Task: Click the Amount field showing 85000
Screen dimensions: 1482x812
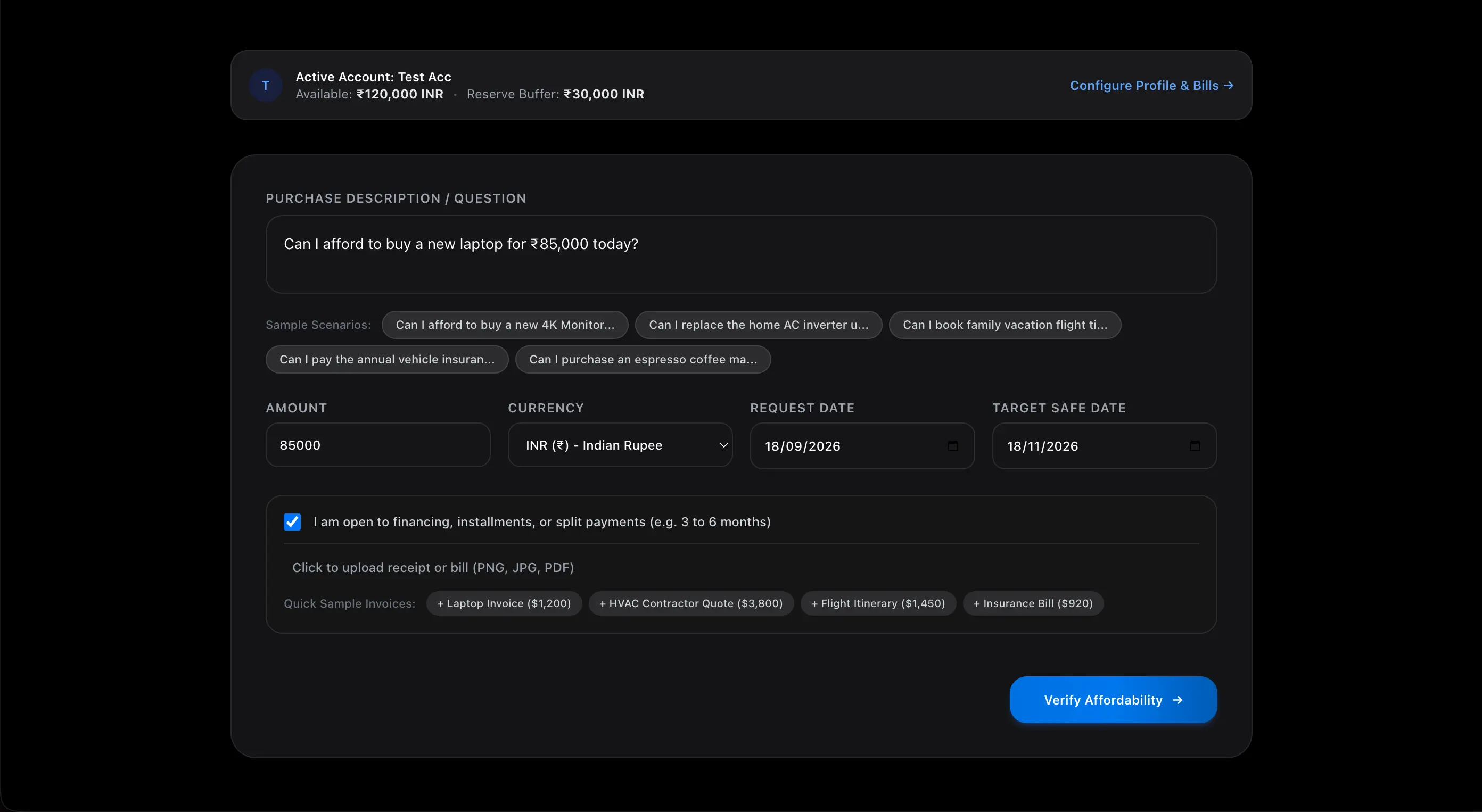Action: pyautogui.click(x=378, y=445)
